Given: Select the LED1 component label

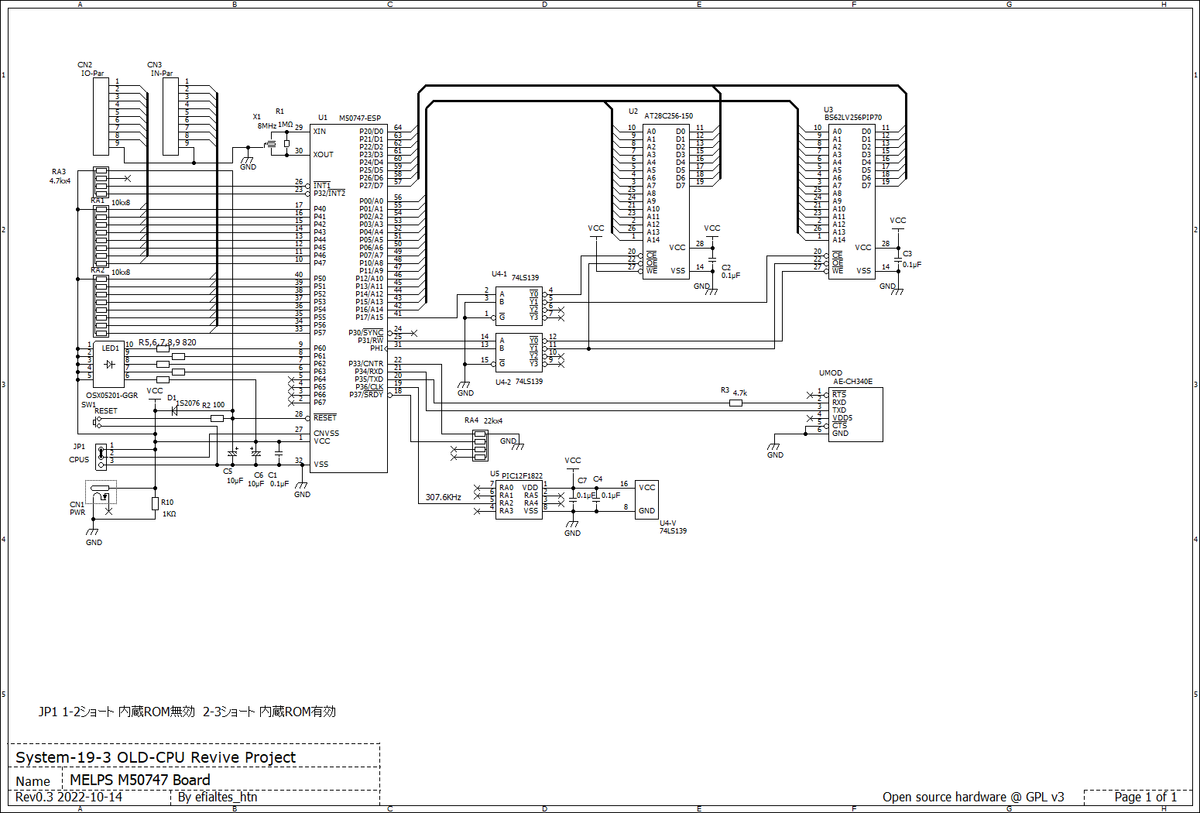Looking at the screenshot, I should (110, 348).
